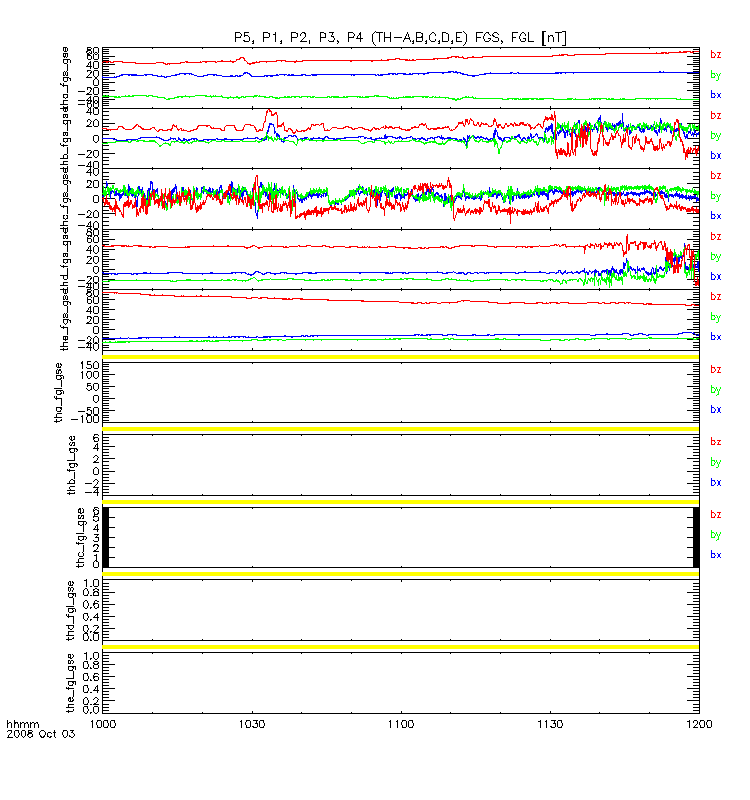Image resolution: width=750 pixels, height=800 pixels.
Task: Click the bz legend label of the thd_fgs panel
Action: (x=715, y=236)
